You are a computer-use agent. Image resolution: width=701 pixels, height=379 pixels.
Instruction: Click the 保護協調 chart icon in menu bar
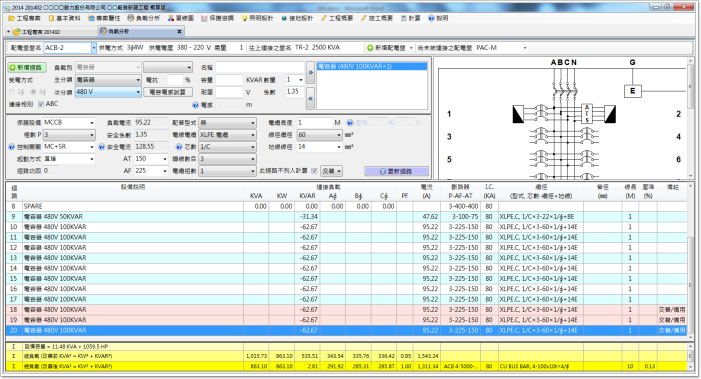pyautogui.click(x=204, y=18)
